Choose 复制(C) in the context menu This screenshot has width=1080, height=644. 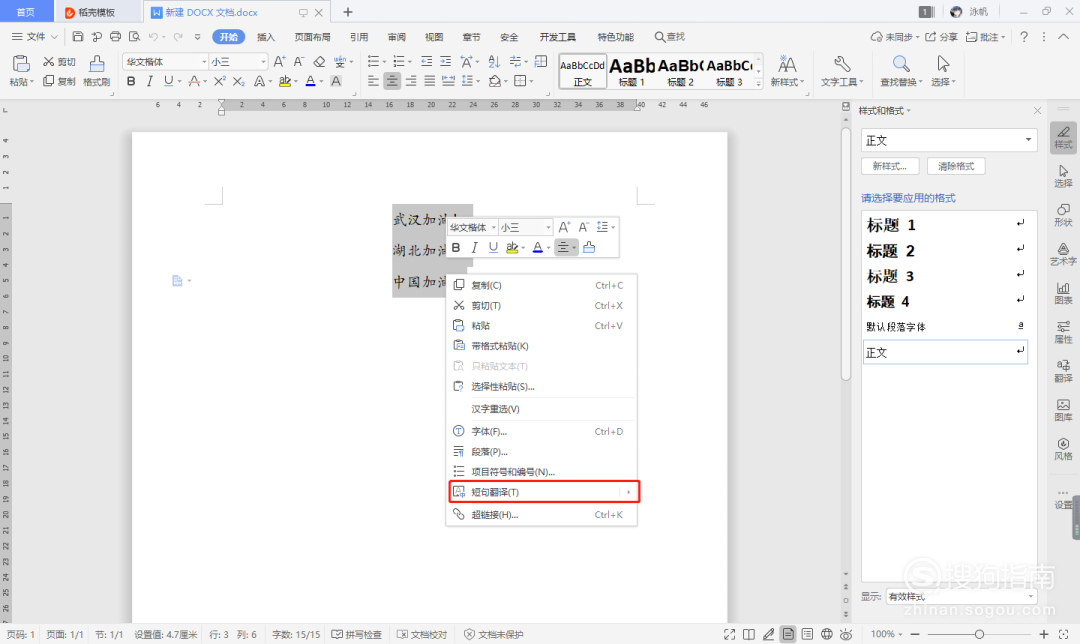point(541,285)
